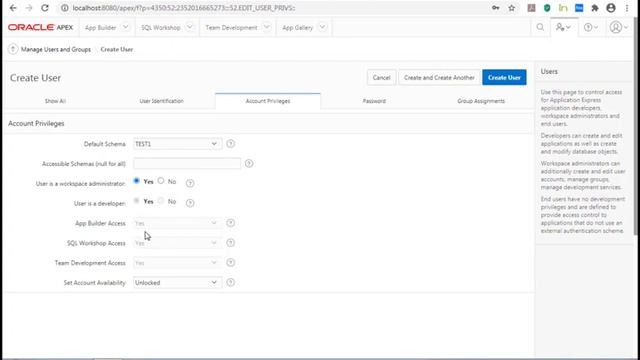
Task: Expand the App Gallery menu arrow
Action: point(322,27)
